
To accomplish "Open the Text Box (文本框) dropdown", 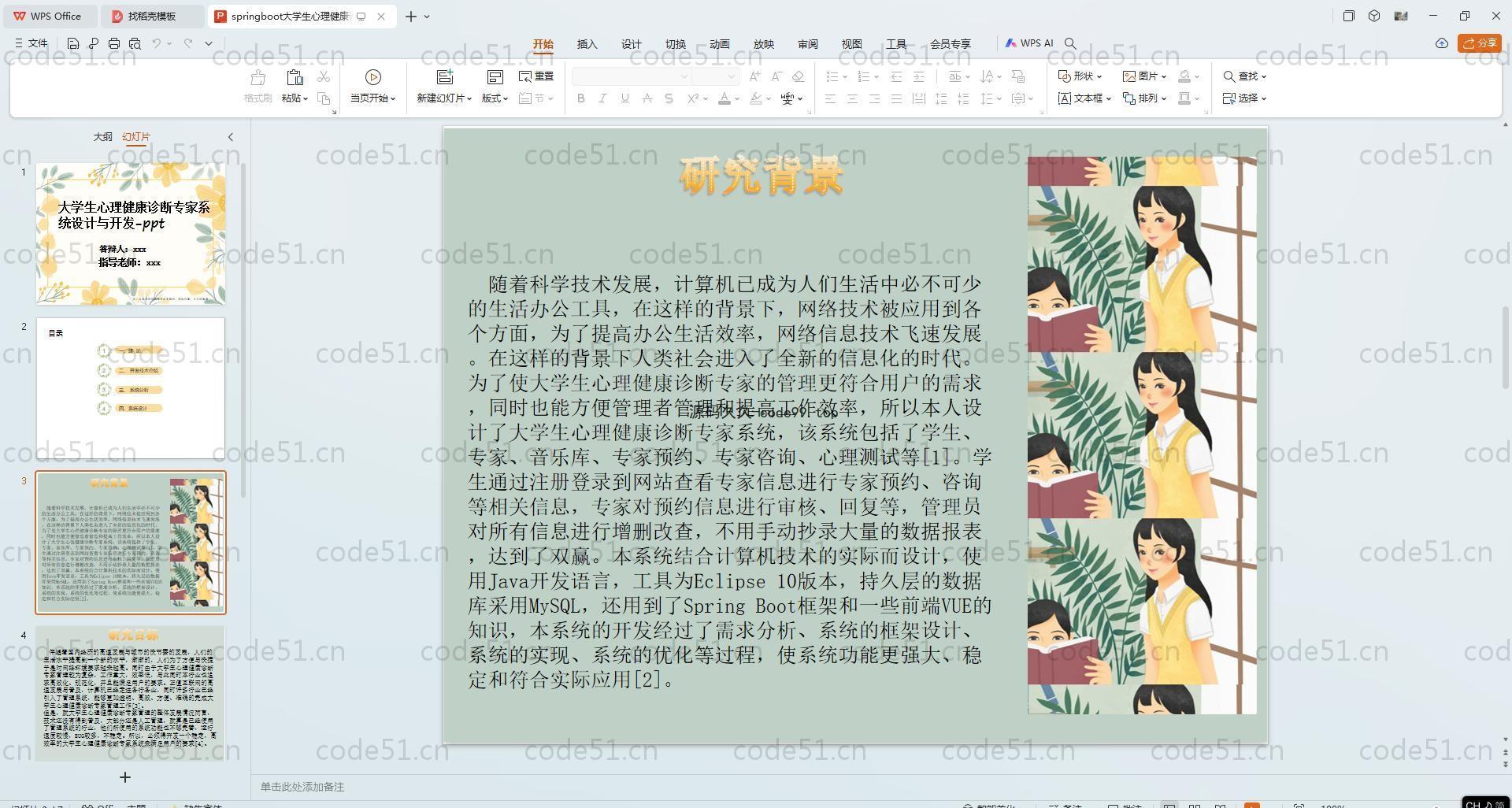I will point(1084,98).
